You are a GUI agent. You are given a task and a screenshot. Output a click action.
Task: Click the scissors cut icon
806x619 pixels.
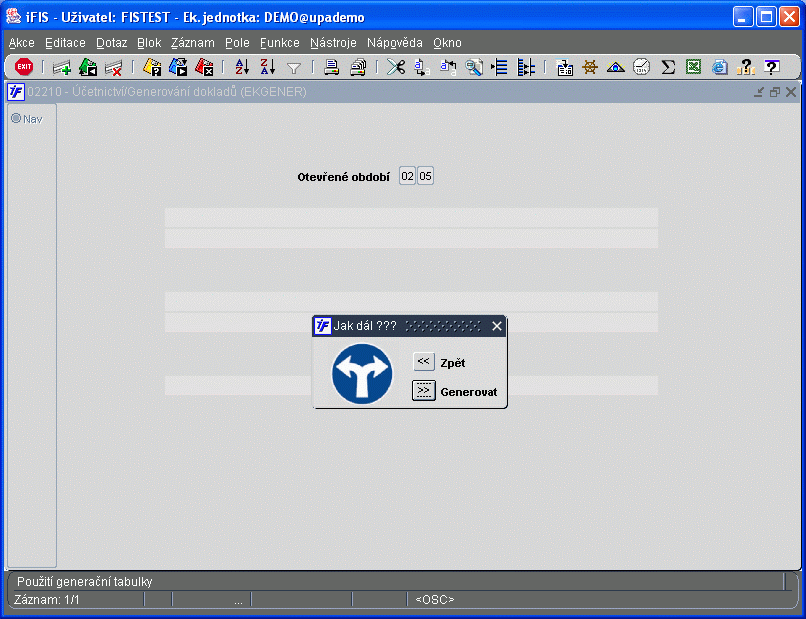tap(396, 67)
